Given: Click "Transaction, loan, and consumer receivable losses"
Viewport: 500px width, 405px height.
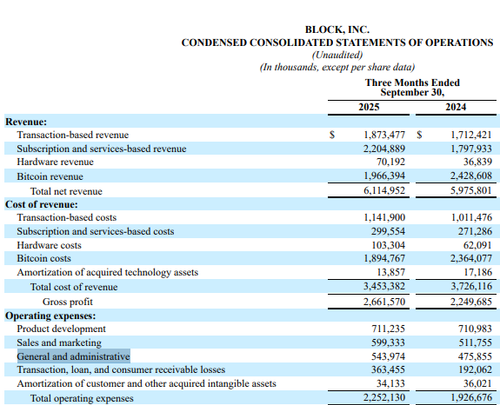Looking at the screenshot, I should click(121, 370).
